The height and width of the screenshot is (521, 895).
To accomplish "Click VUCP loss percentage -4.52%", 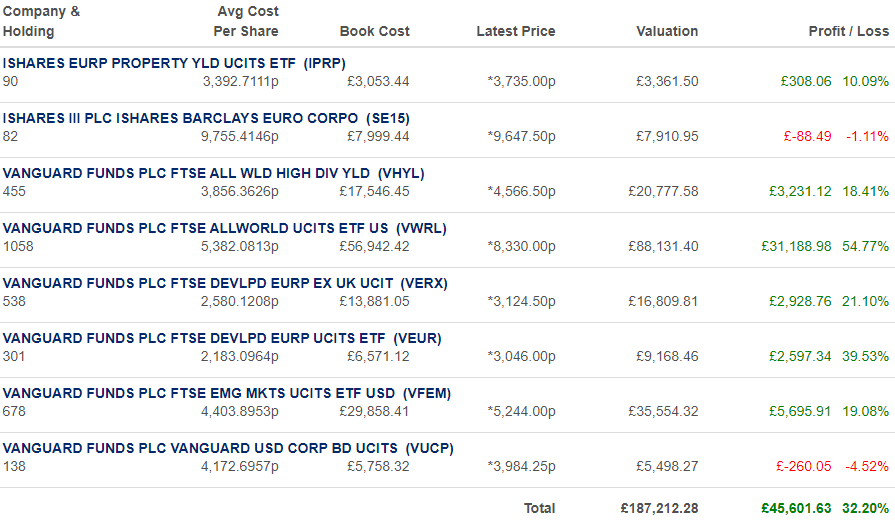I will click(867, 467).
